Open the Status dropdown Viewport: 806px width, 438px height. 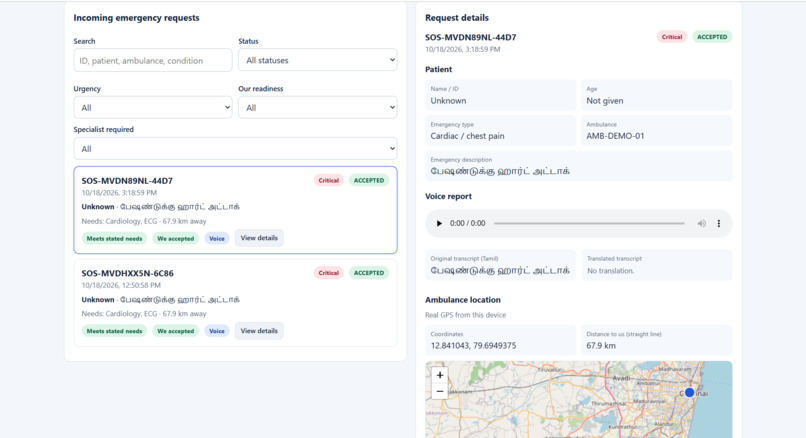(x=318, y=60)
